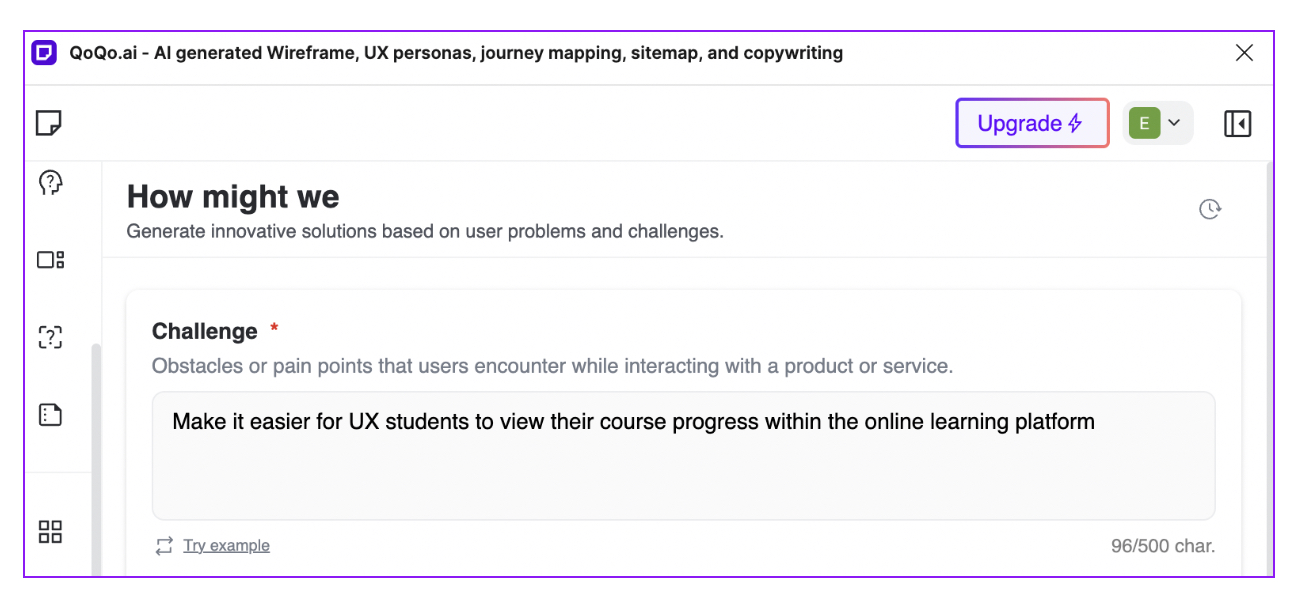Screen dimensions: 1300x599
Task: Open the How Might We tool icon
Action: [50, 337]
